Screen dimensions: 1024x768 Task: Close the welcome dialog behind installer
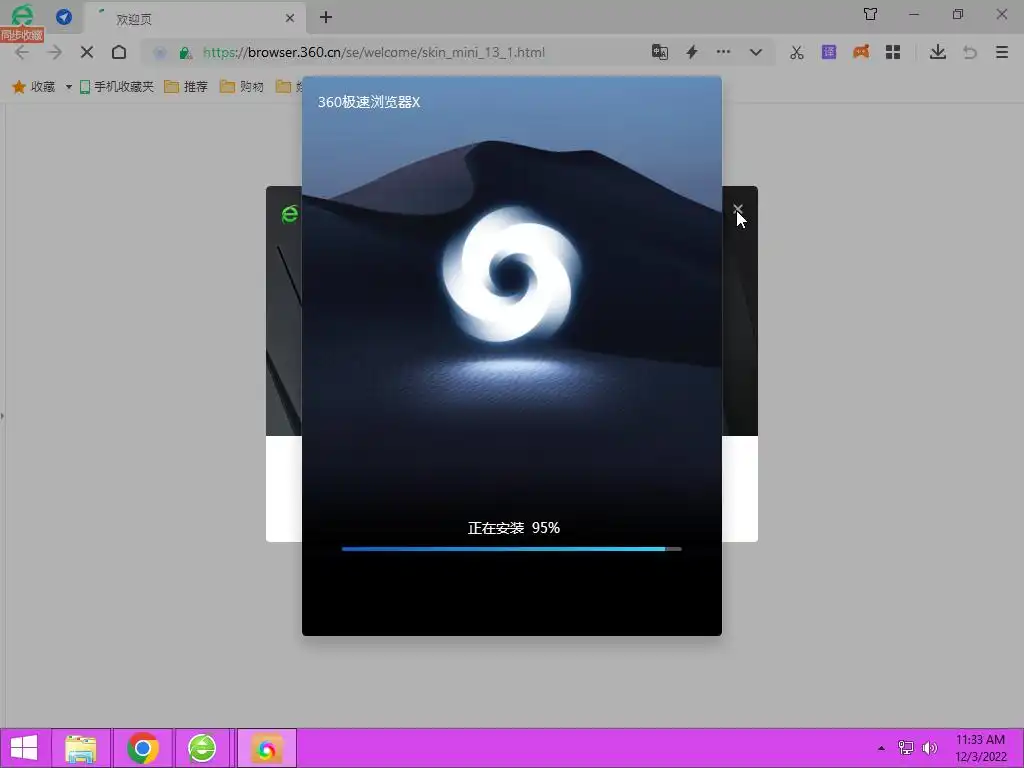[x=737, y=208]
